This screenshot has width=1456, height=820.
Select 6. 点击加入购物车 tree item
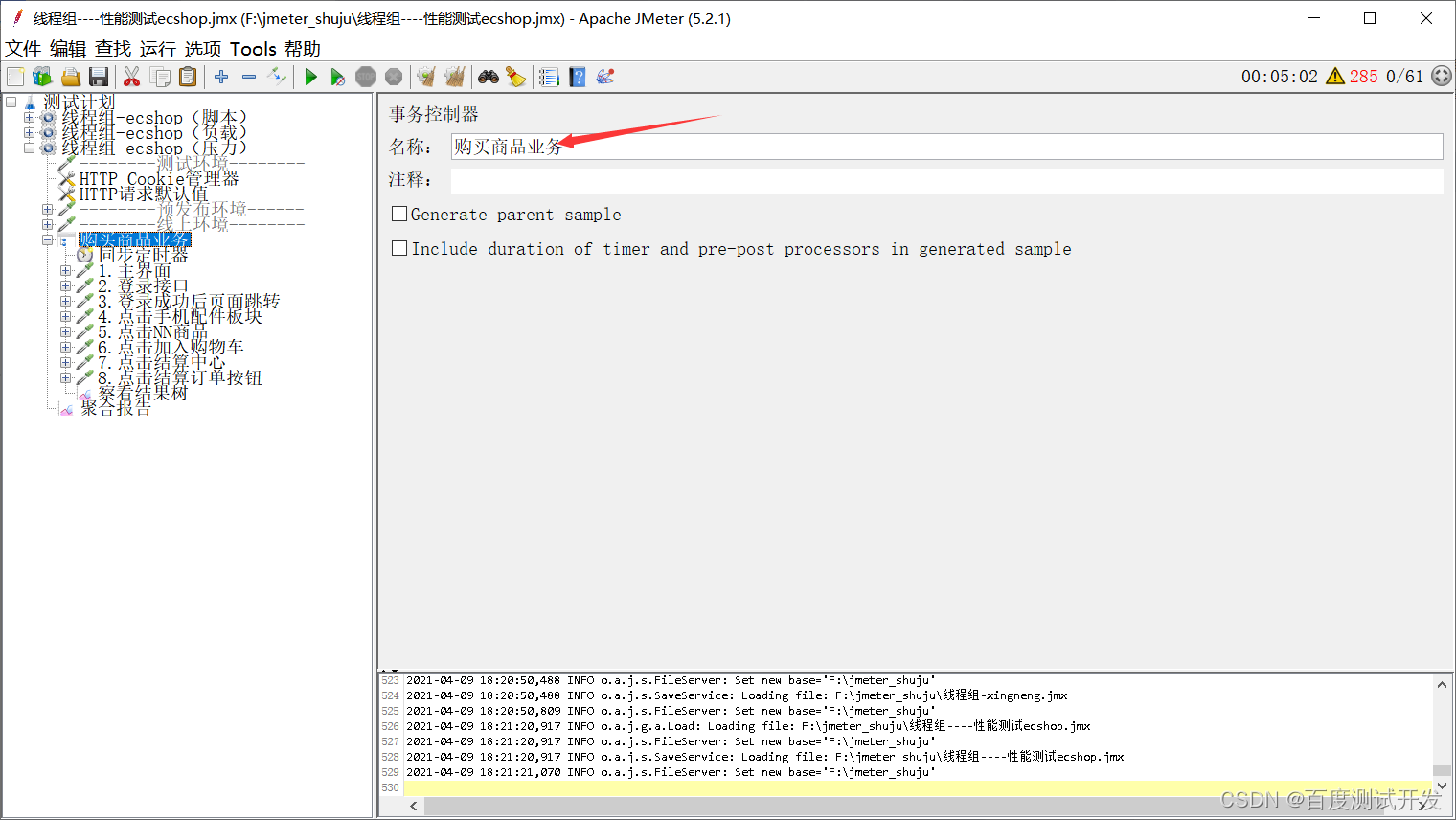[x=171, y=348]
